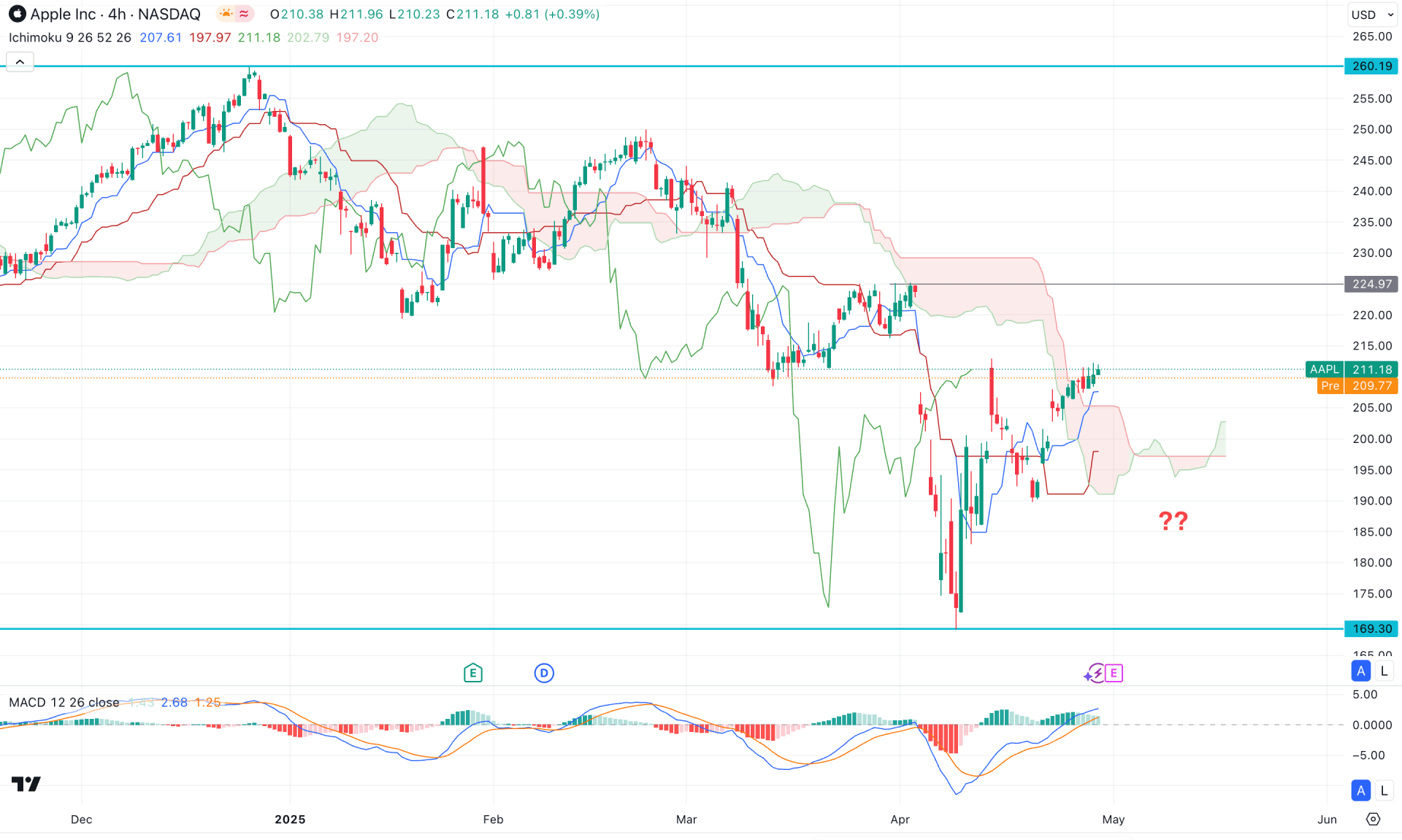Click the open price O210.38
Screen dimensions: 1402x840
coord(296,14)
